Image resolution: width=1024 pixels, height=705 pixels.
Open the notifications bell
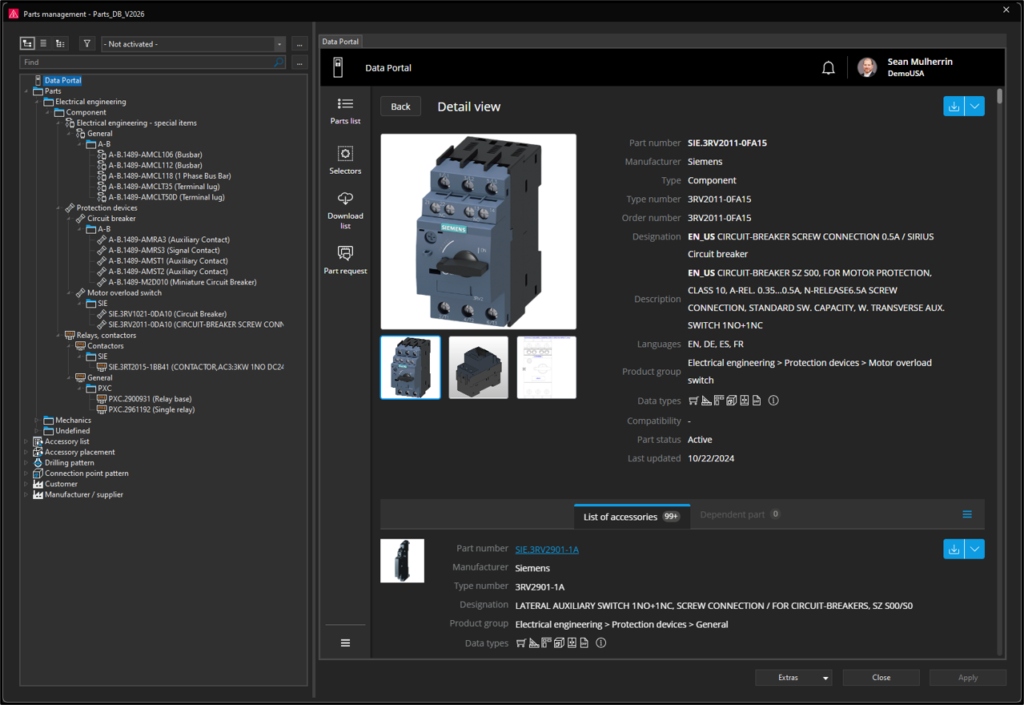point(828,67)
